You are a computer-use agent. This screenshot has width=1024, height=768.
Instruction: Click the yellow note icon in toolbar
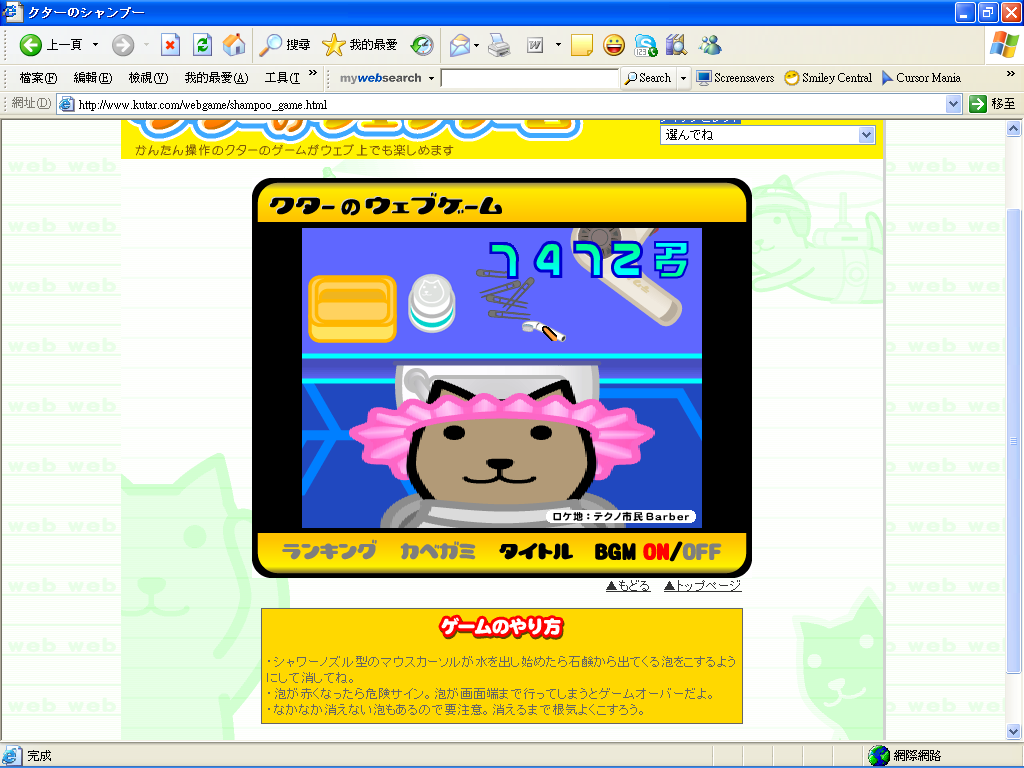coord(581,44)
